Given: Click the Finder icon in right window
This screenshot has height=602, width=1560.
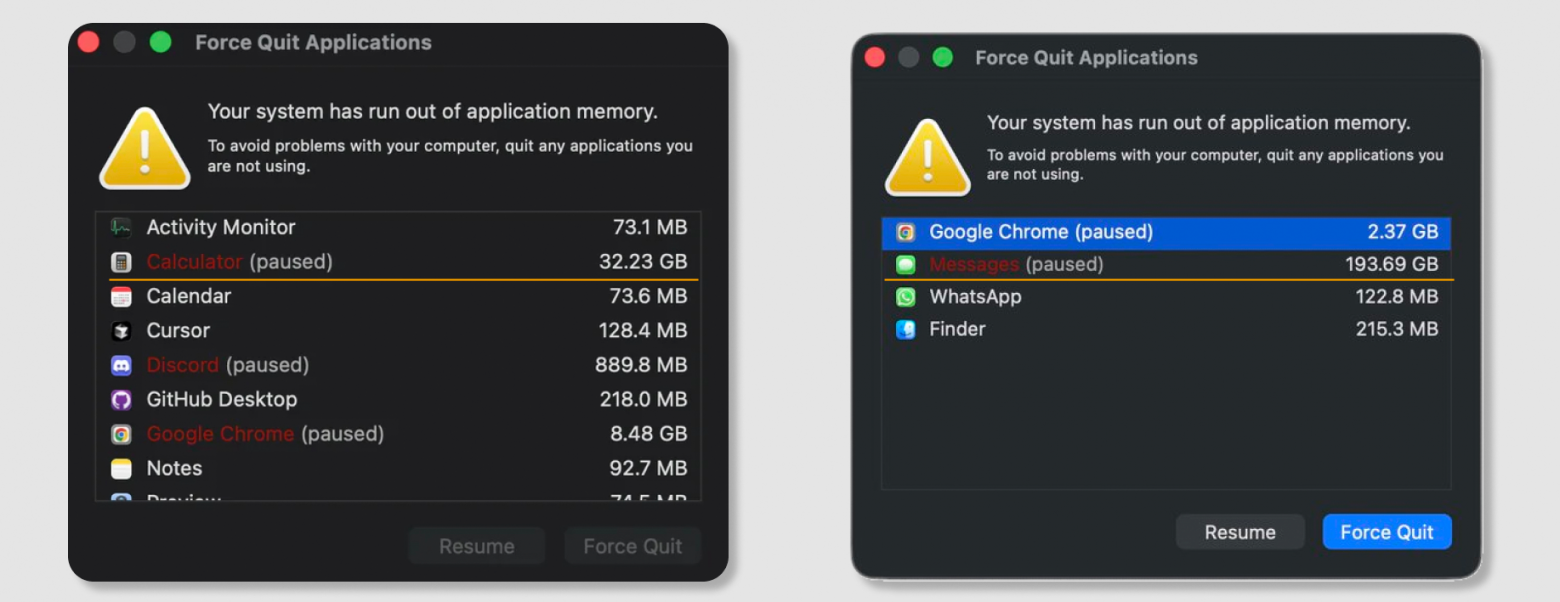Looking at the screenshot, I should coord(906,330).
